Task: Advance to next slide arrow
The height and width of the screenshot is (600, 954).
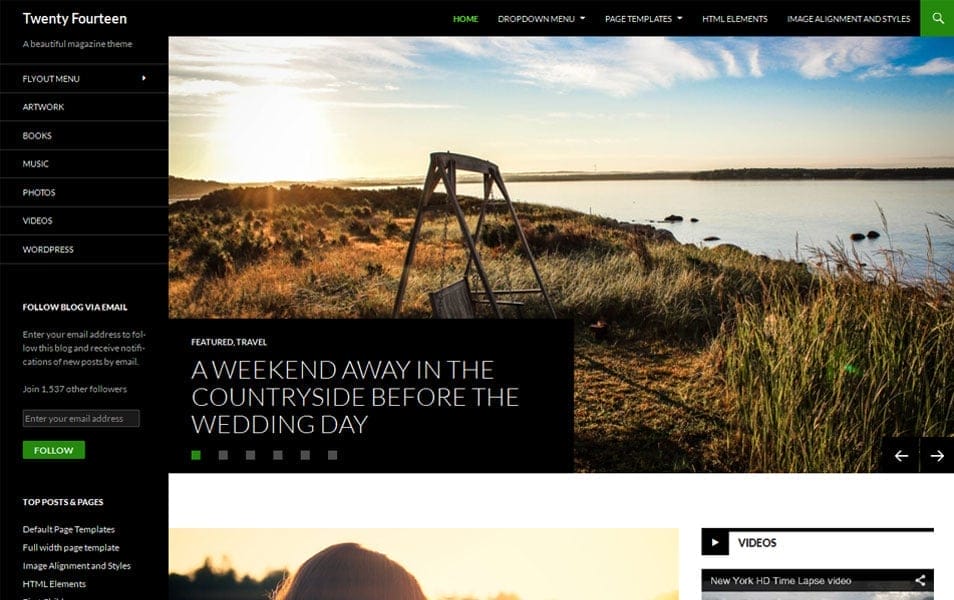Action: coord(937,455)
